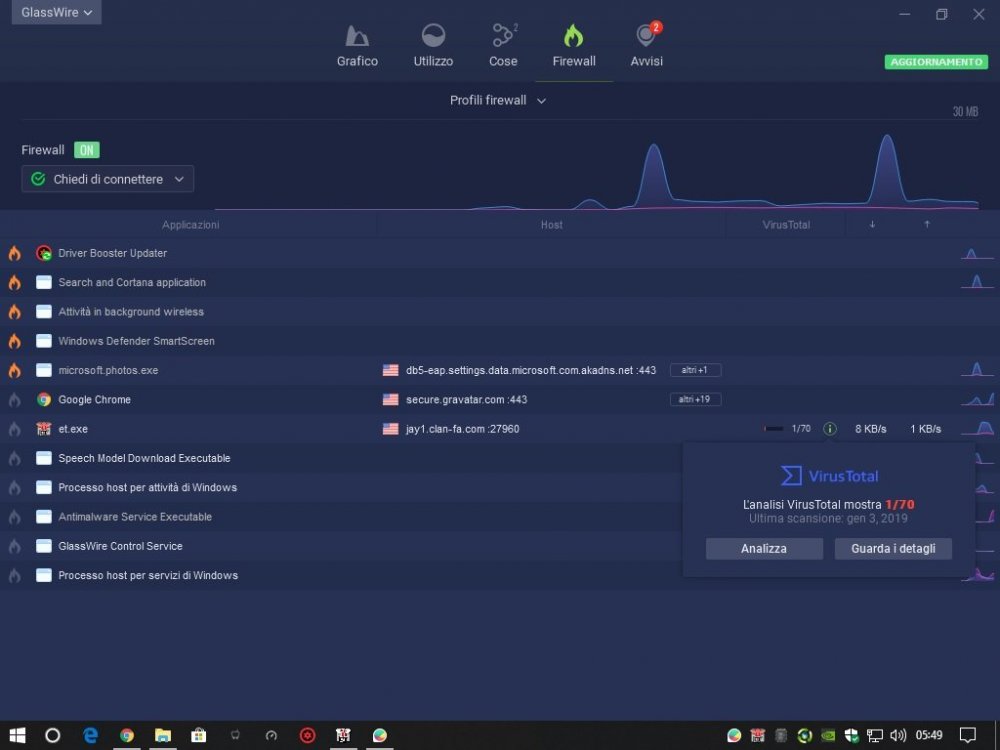The height and width of the screenshot is (750, 1000).
Task: Block Google Chrome with its flame icon
Action: 15,400
